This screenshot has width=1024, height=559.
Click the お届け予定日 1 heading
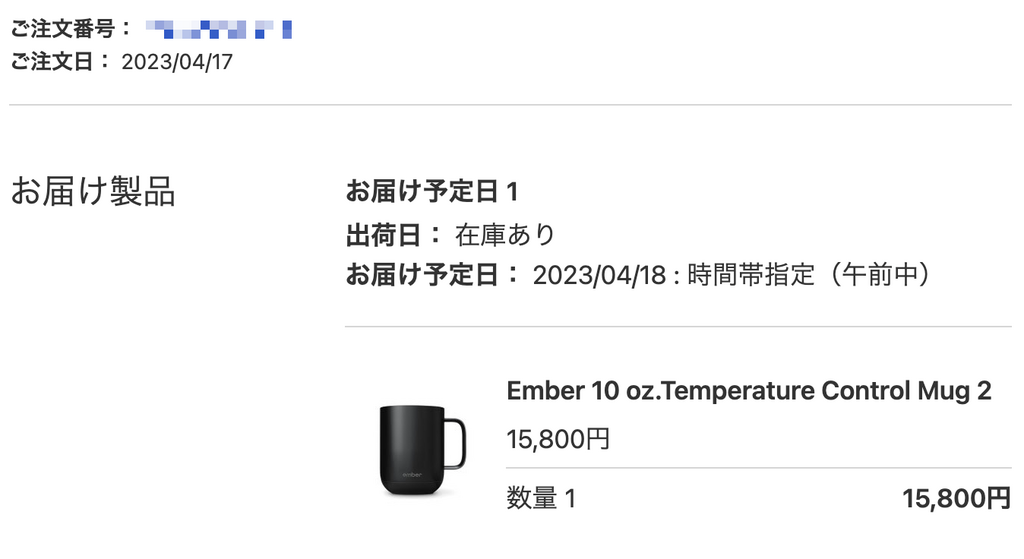(x=431, y=190)
